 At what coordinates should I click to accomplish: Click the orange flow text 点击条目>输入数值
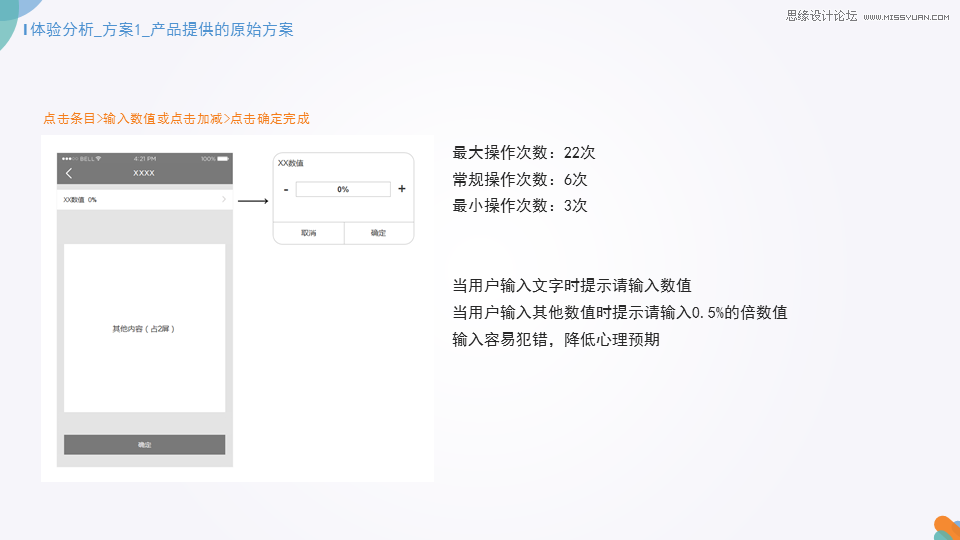click(x=176, y=119)
